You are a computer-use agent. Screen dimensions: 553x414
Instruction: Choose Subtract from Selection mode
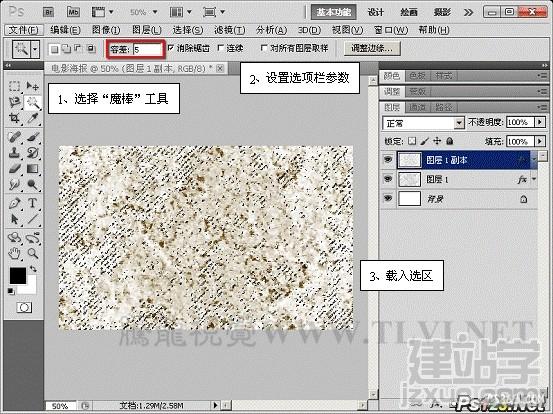pyautogui.click(x=78, y=49)
